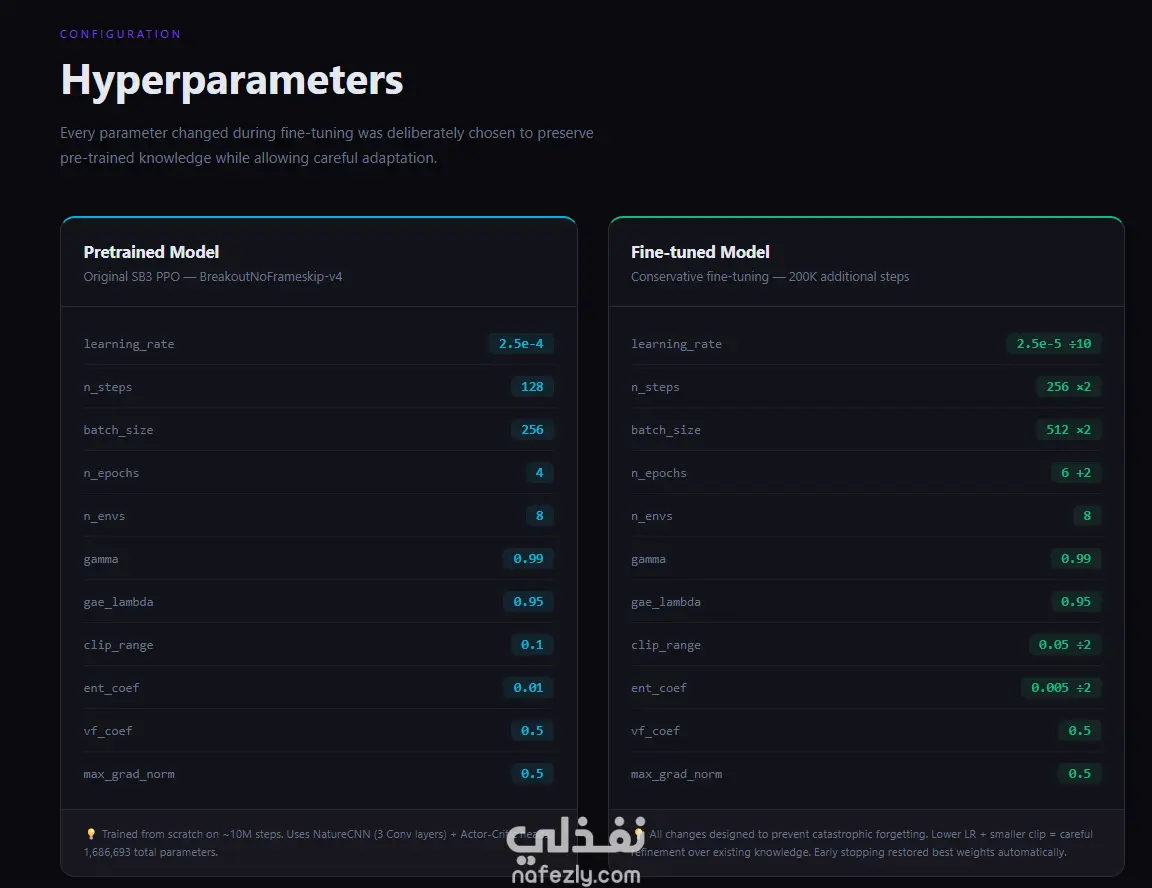Screen dimensions: 1152x888
Task: Click pretrained clip_range 0.1 value
Action: [532, 645]
